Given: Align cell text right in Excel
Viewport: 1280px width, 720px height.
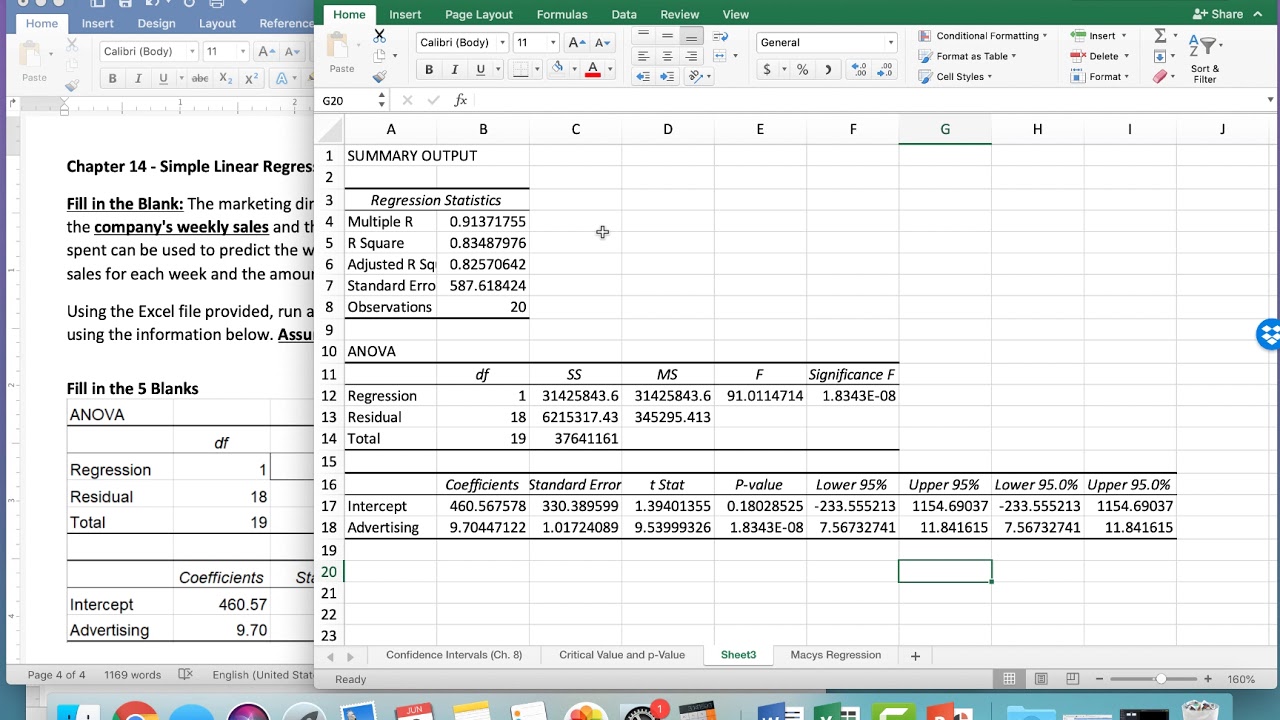Looking at the screenshot, I should (691, 56).
